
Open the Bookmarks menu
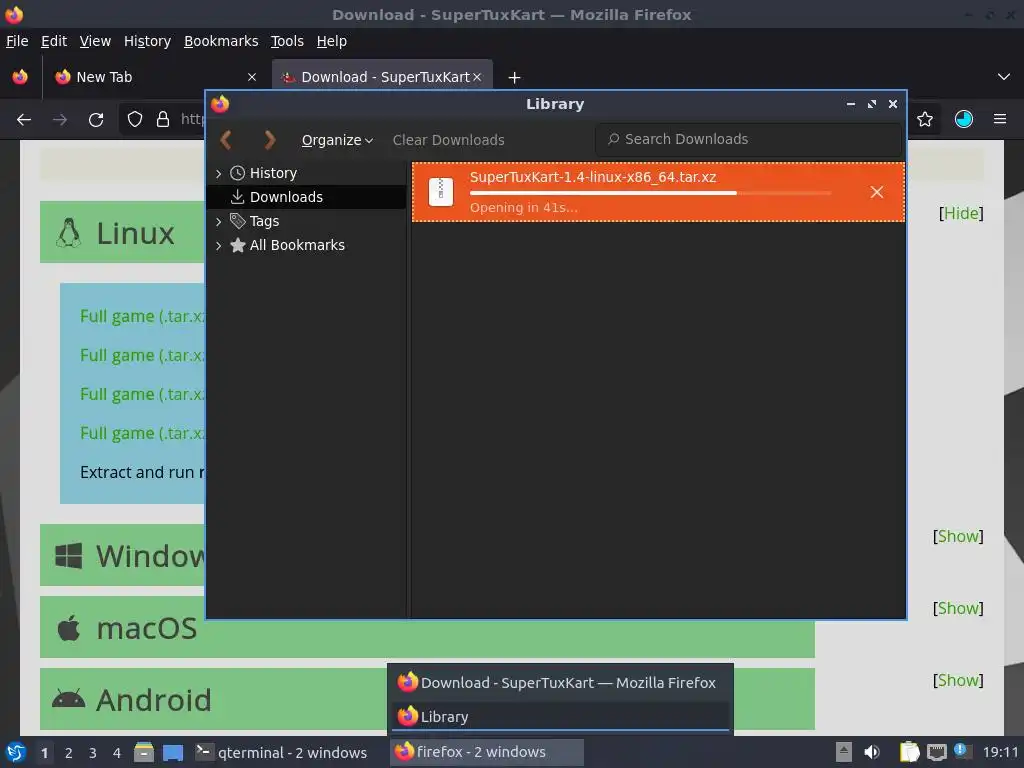[x=221, y=41]
